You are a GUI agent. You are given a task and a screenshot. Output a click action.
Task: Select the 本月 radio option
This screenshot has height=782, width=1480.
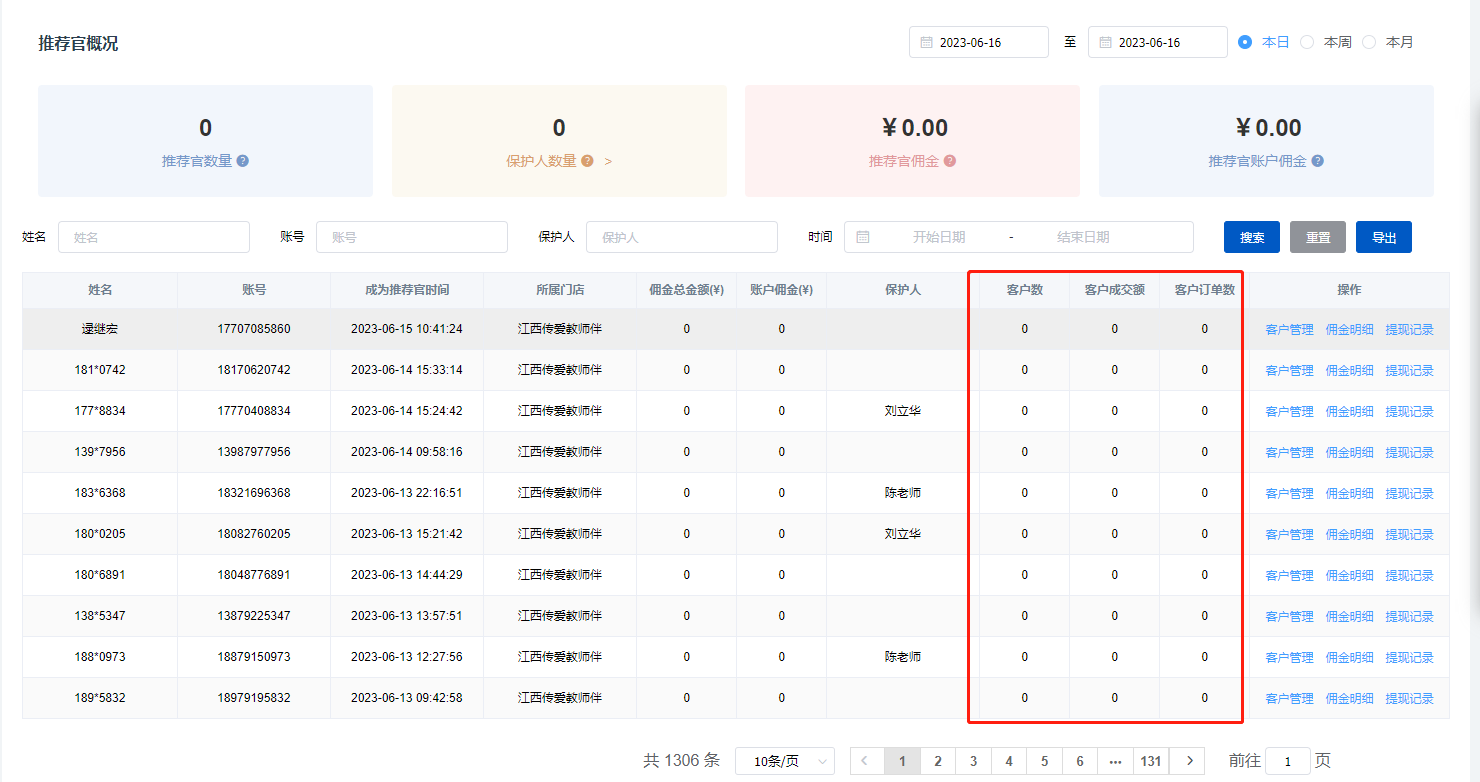point(1388,42)
